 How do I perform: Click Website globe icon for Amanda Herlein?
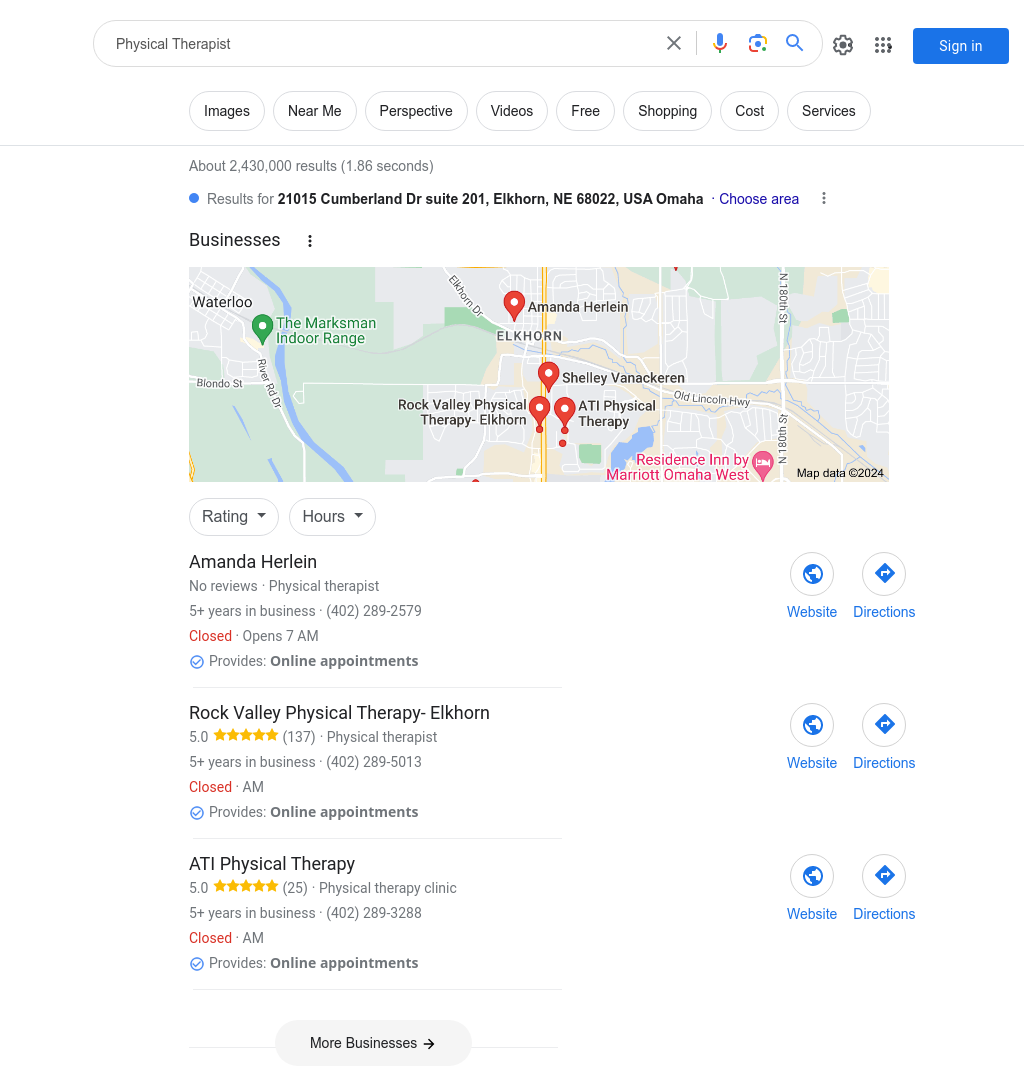812,574
